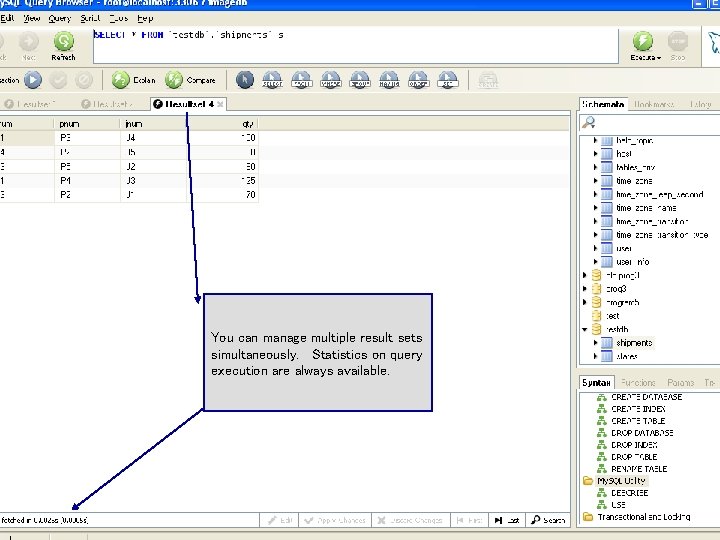720x540 pixels.
Task: Click the Search button in resultset bar
Action: pos(548,520)
